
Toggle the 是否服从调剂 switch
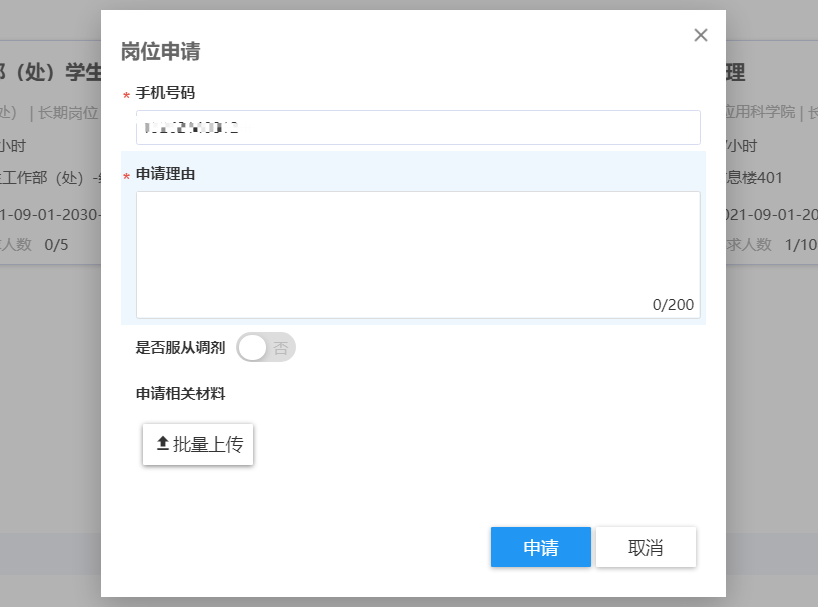coord(266,348)
